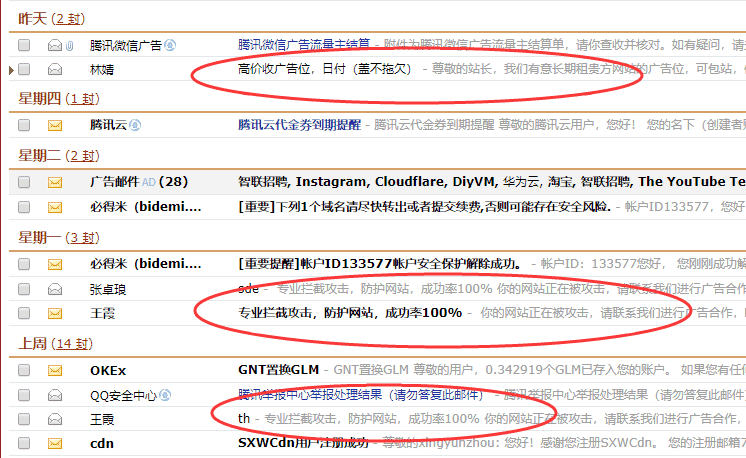Click the unread envelope icon for 腾讯云
This screenshot has height=458, width=746.
click(x=55, y=125)
